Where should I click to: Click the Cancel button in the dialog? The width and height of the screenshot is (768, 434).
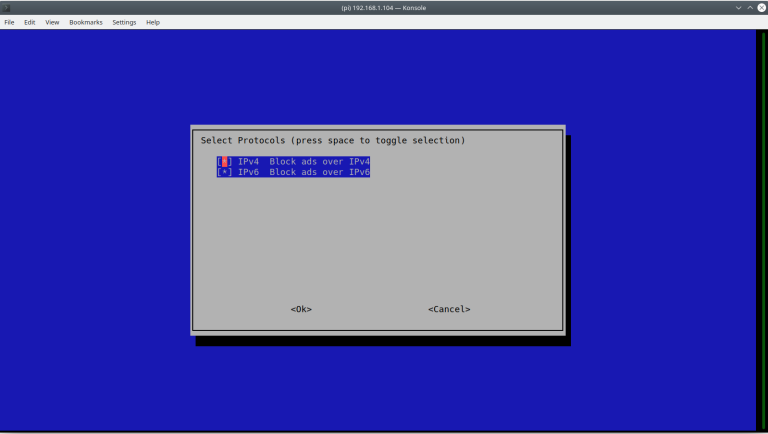[x=449, y=309]
